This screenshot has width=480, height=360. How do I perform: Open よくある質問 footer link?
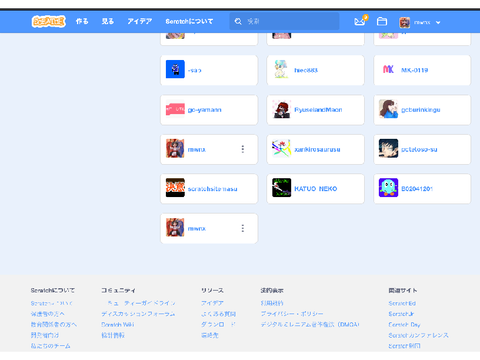[218, 314]
